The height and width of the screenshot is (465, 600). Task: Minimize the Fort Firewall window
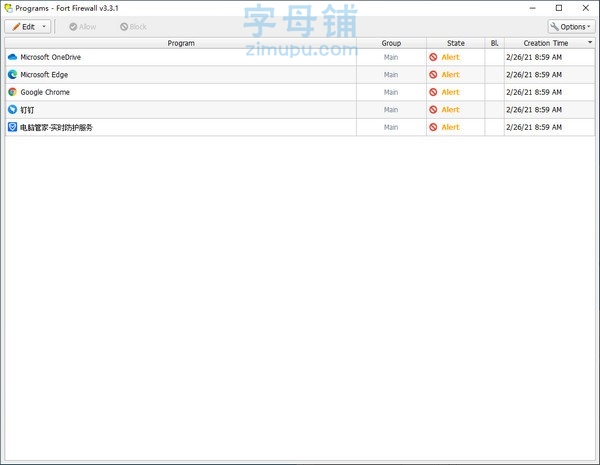[532, 8]
